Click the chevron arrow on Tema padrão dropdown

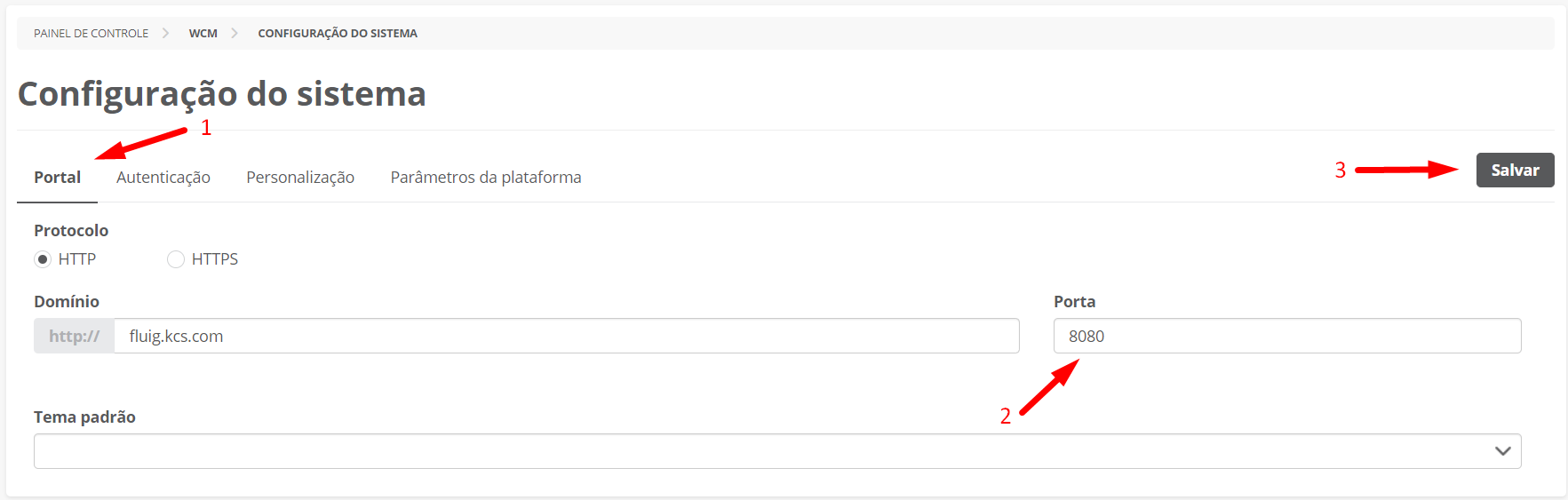[x=1502, y=451]
